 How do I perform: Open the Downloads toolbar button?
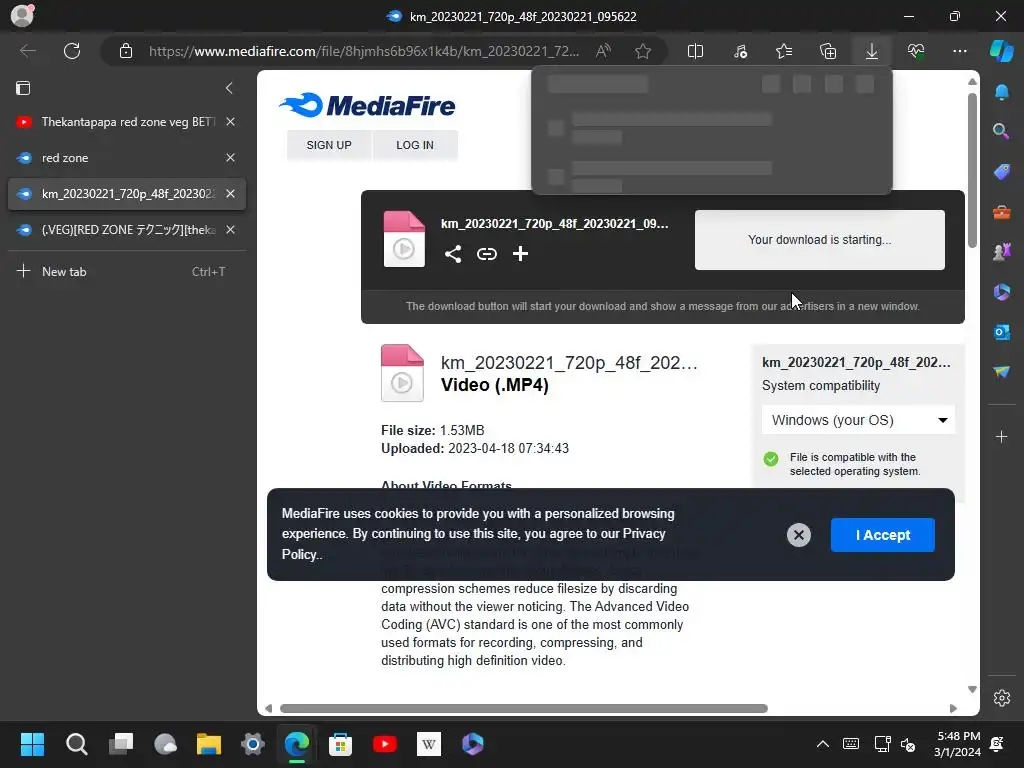(x=872, y=51)
